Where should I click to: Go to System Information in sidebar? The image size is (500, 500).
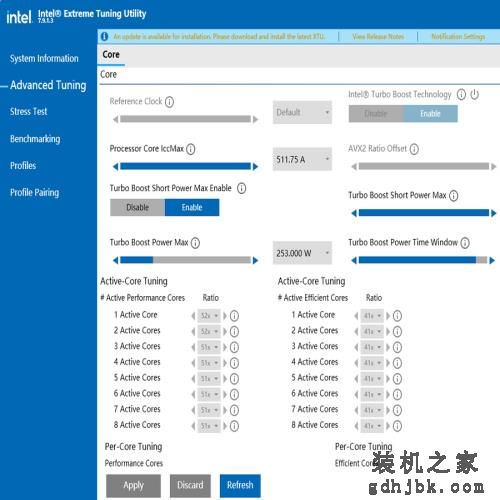point(44,59)
